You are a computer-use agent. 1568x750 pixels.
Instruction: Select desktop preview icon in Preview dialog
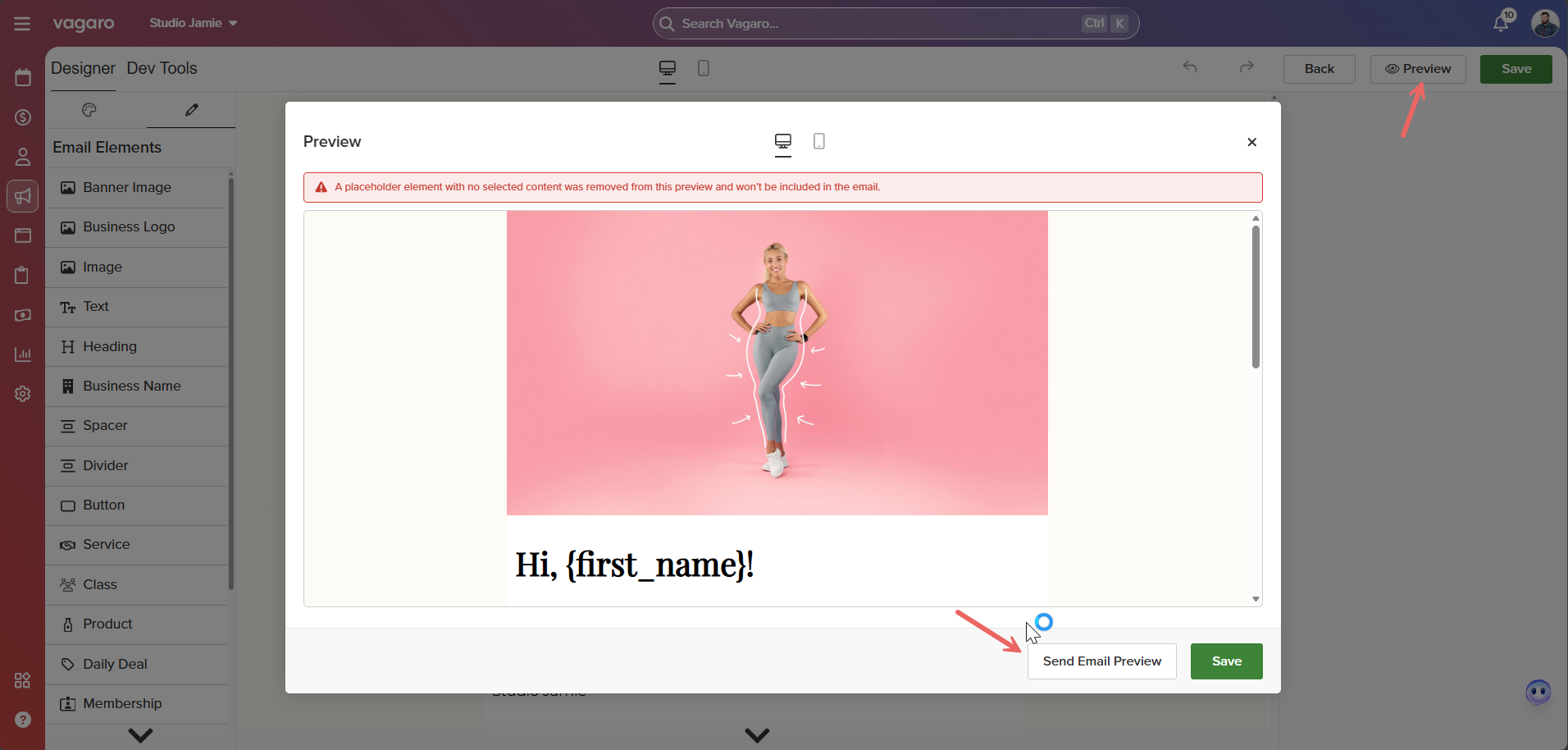[783, 141]
